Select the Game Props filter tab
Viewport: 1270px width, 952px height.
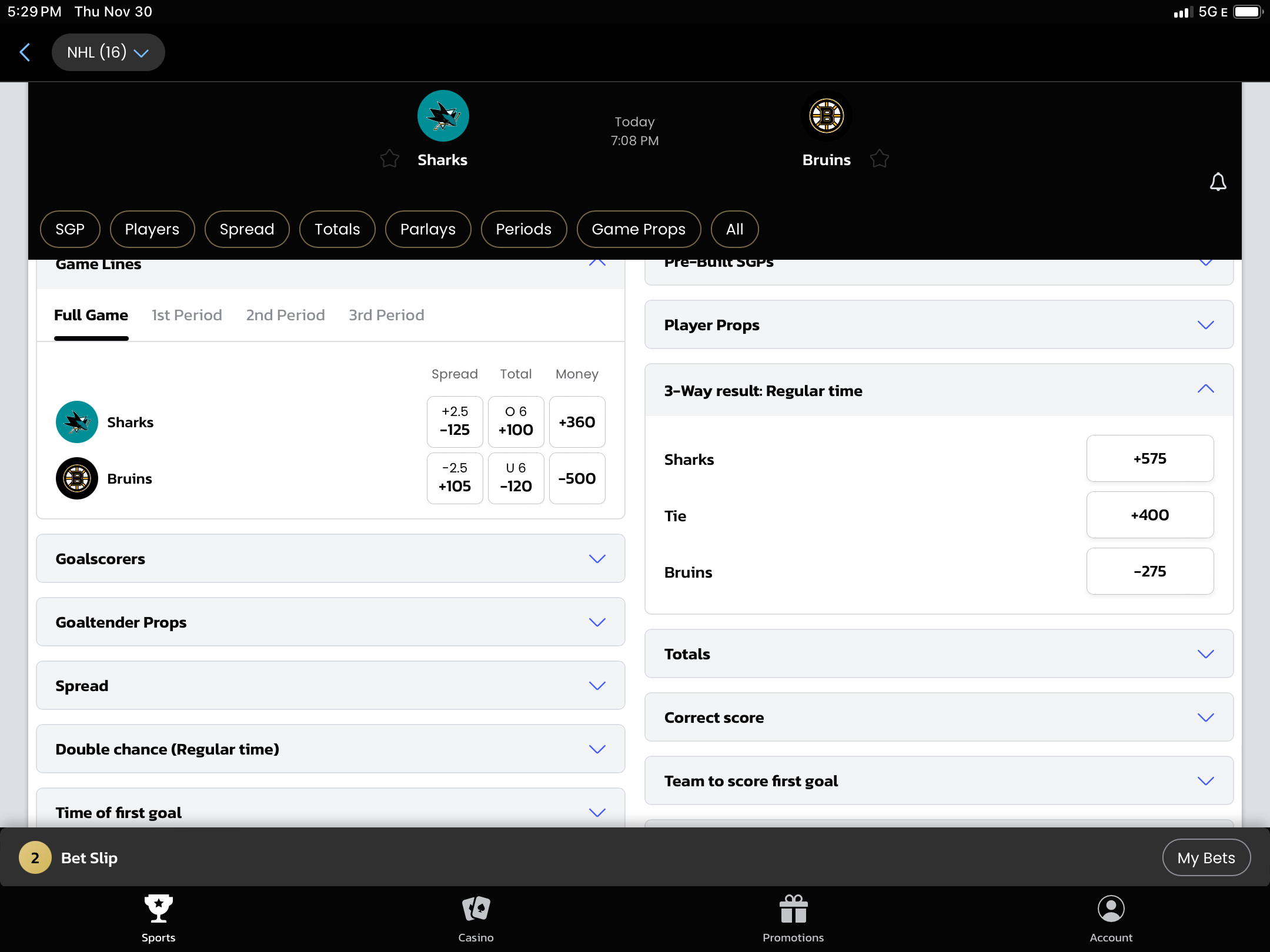pyautogui.click(x=639, y=229)
